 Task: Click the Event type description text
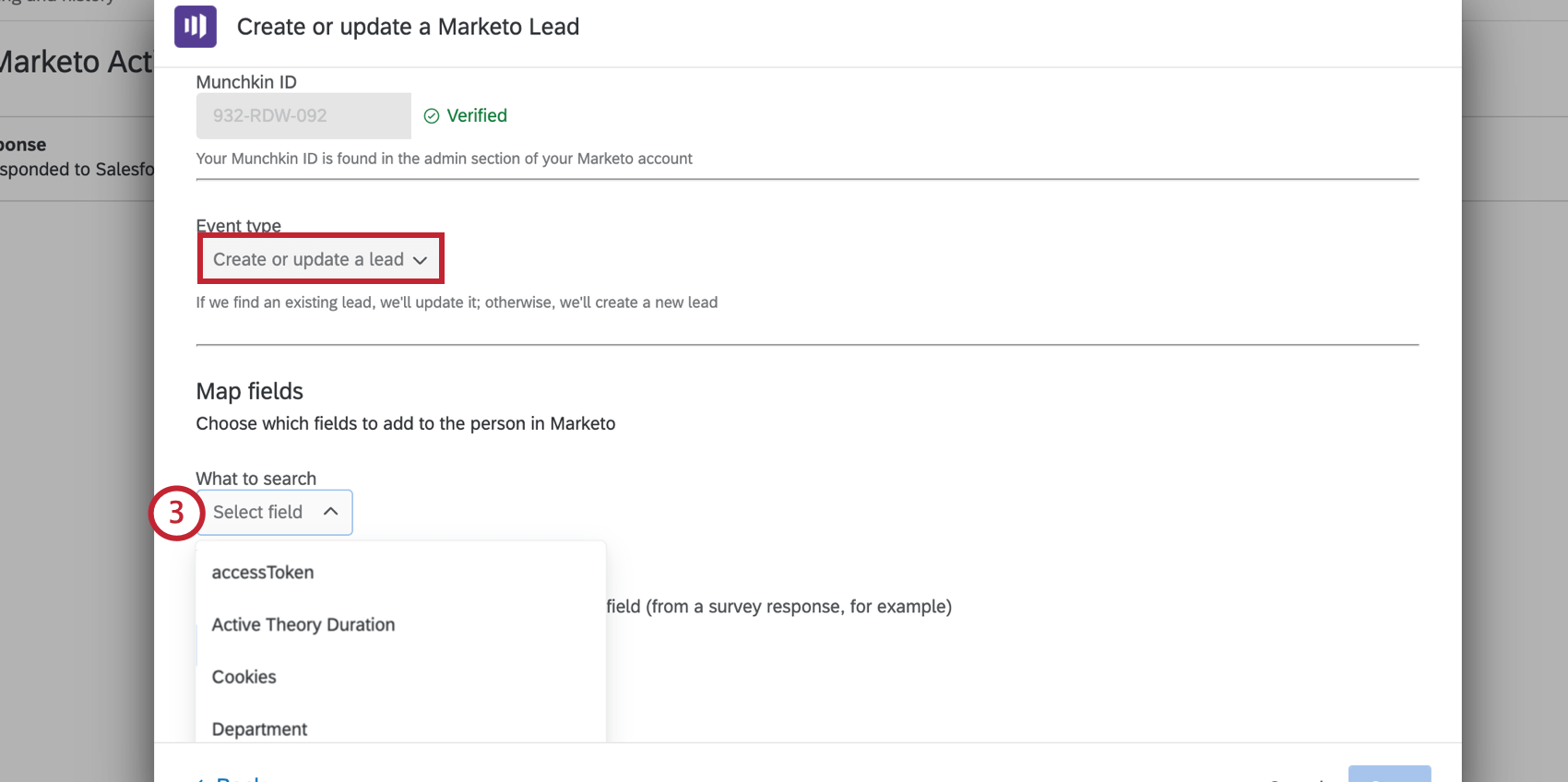click(457, 302)
